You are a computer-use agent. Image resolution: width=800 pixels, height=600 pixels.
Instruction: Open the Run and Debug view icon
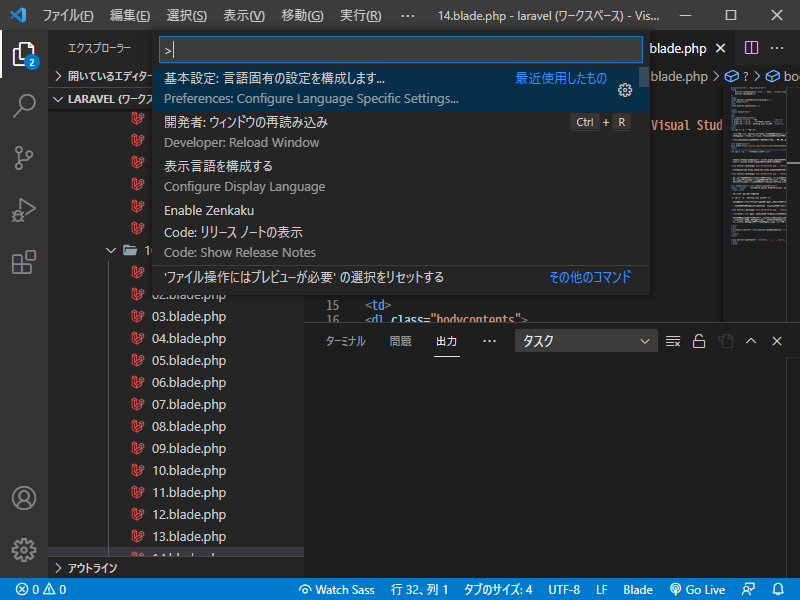point(23,210)
